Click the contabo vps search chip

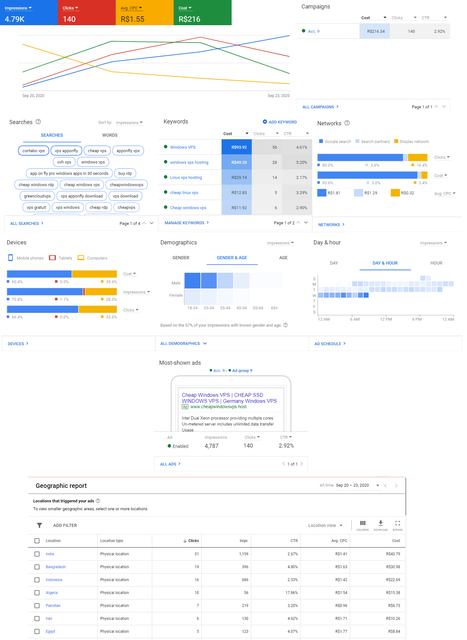[x=33, y=151]
